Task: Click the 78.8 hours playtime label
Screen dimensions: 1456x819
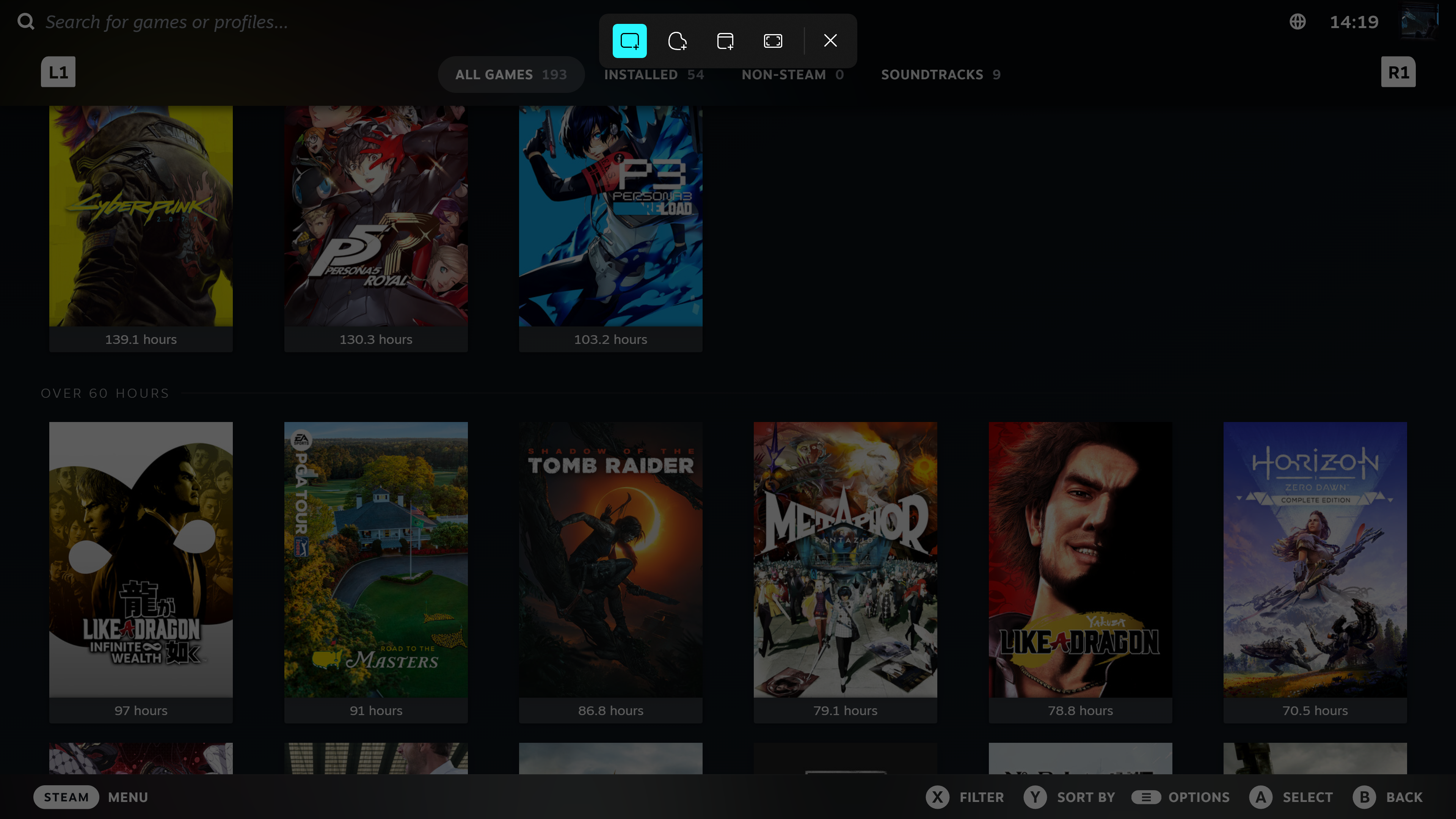Action: (x=1080, y=711)
